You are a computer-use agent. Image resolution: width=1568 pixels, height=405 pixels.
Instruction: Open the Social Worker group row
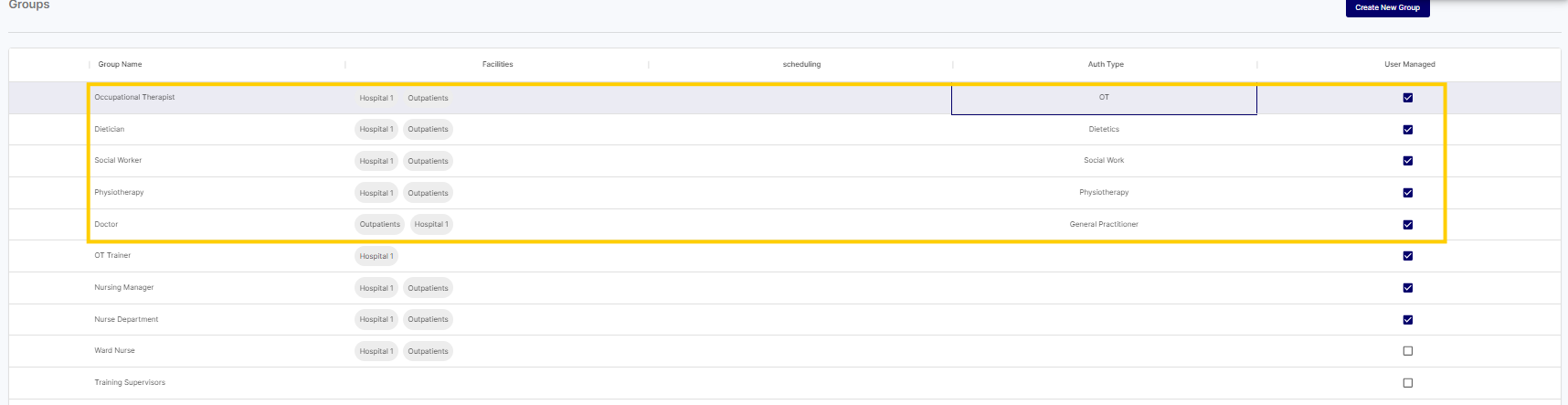119,161
